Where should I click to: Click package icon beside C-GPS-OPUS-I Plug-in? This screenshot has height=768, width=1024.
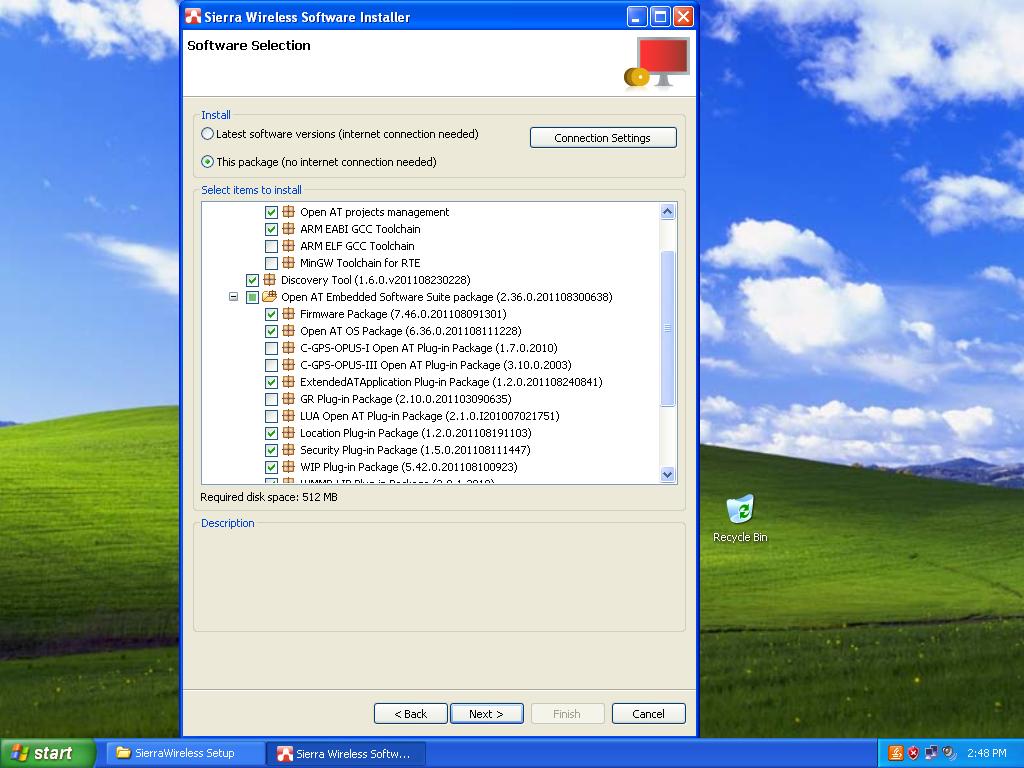[x=289, y=347]
